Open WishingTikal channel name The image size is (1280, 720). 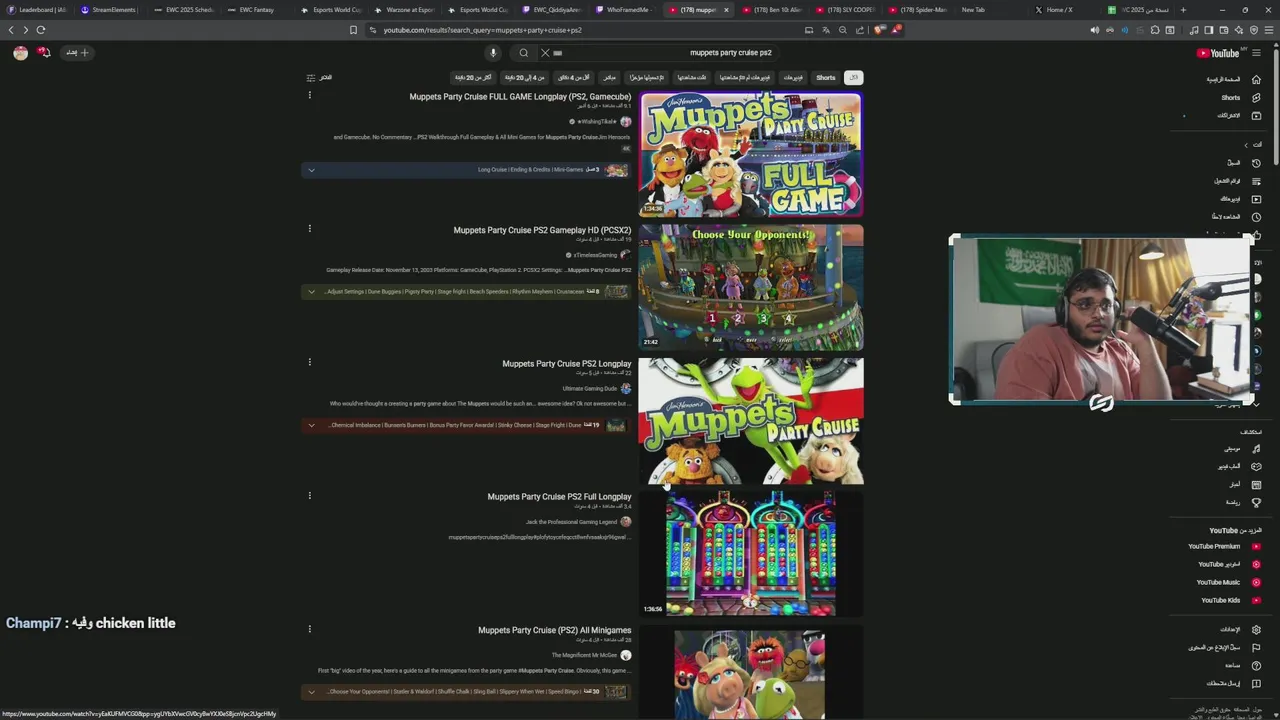[596, 122]
